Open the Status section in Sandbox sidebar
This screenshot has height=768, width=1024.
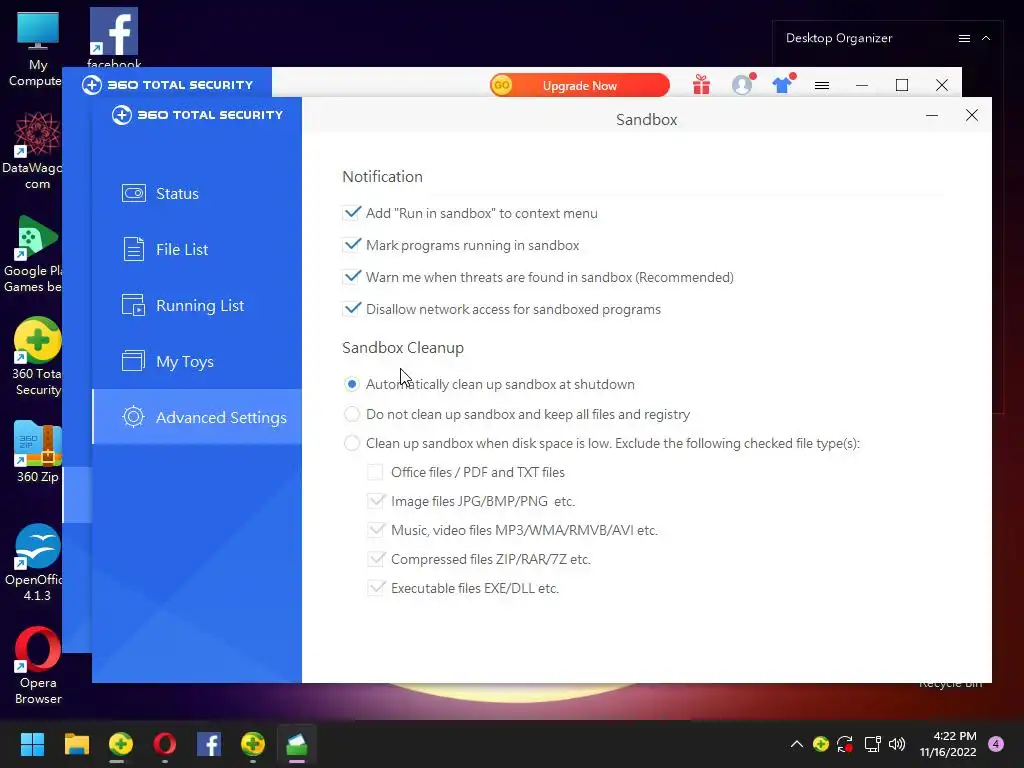pyautogui.click(x=197, y=193)
